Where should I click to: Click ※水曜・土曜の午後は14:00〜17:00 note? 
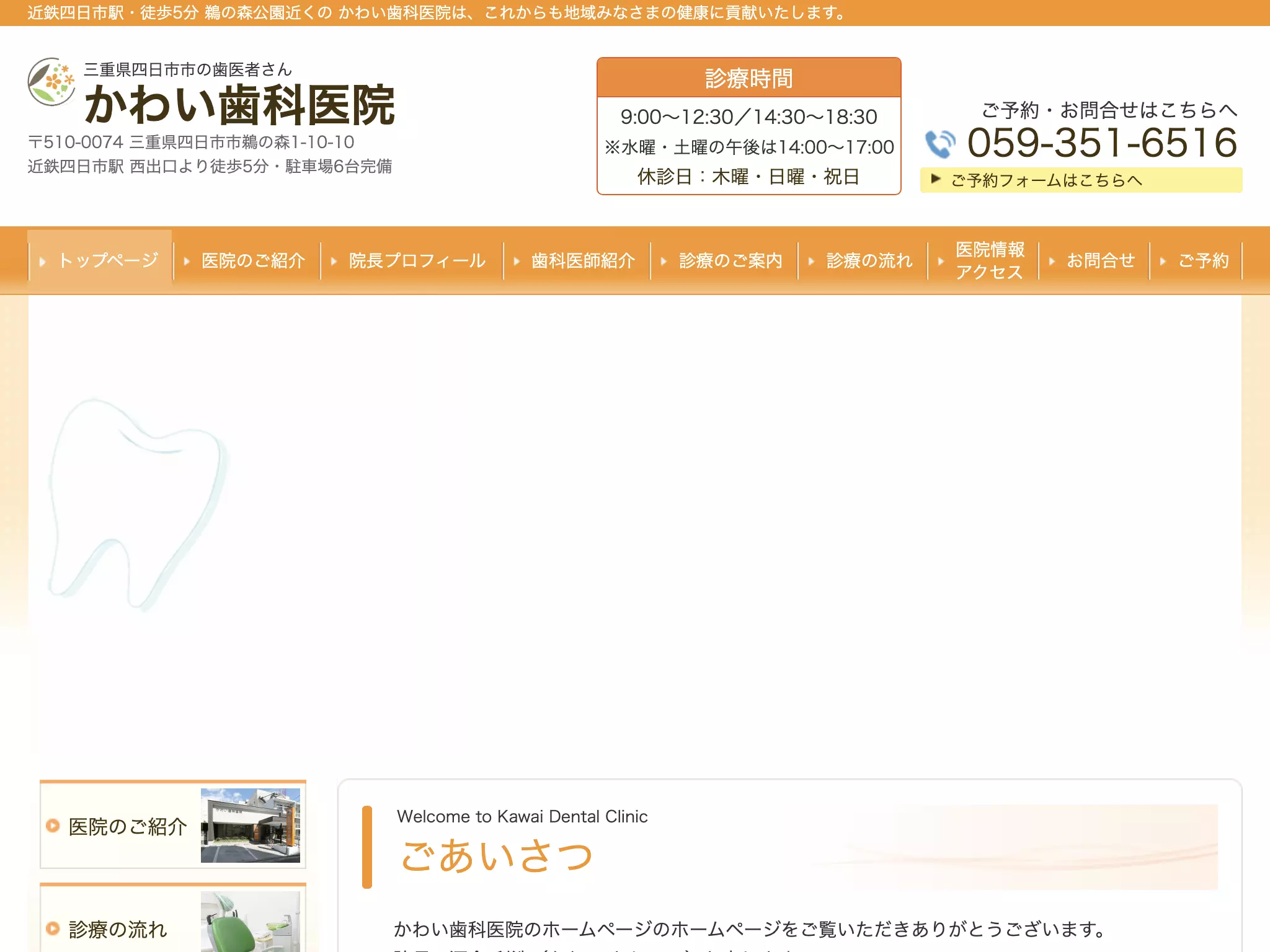749,147
